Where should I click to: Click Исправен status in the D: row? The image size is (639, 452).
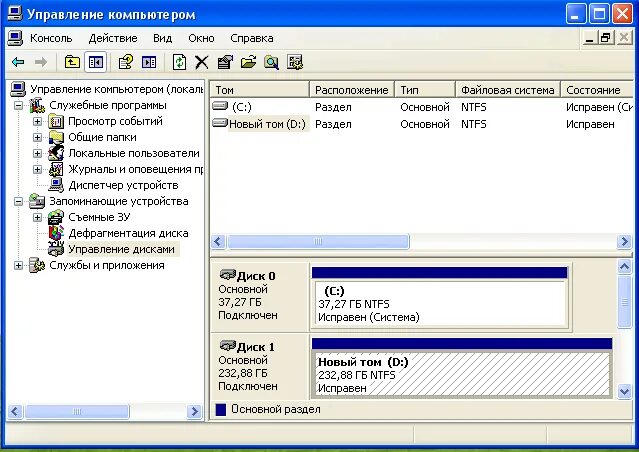point(590,124)
